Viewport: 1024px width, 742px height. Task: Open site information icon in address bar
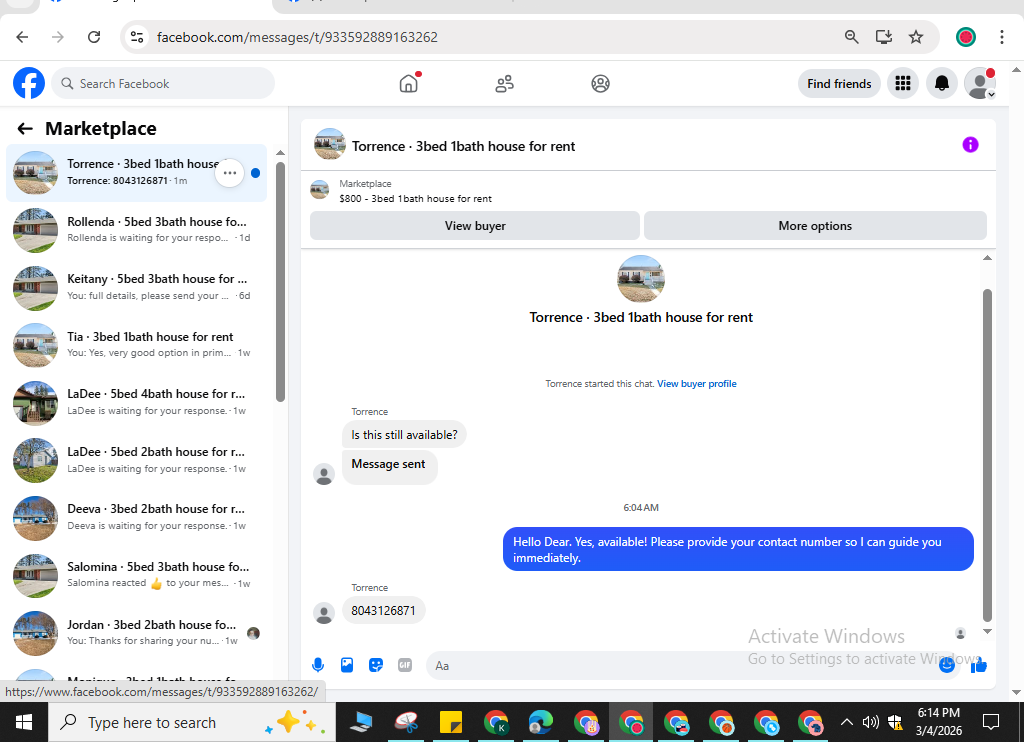tap(136, 37)
